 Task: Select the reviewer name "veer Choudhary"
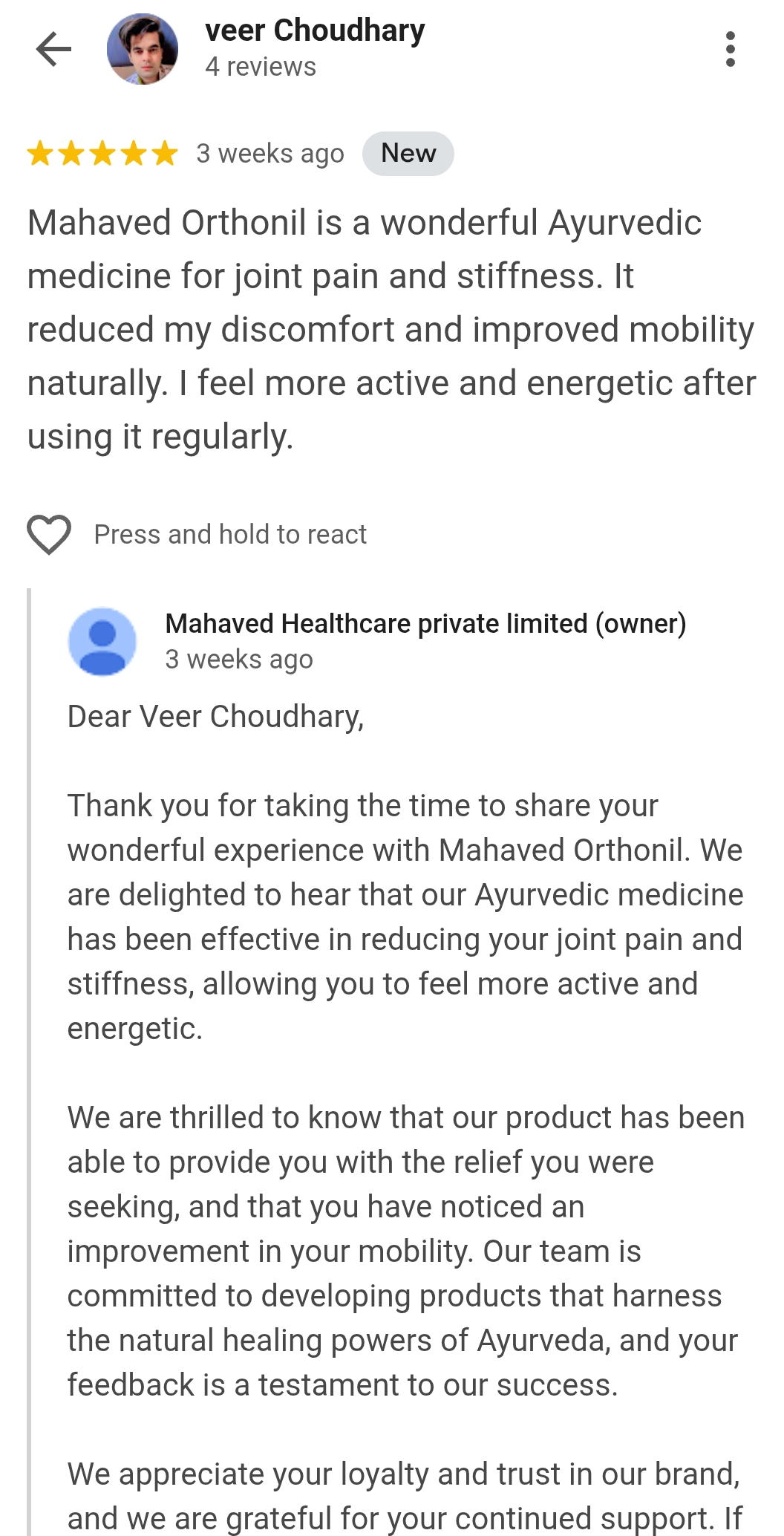(315, 31)
